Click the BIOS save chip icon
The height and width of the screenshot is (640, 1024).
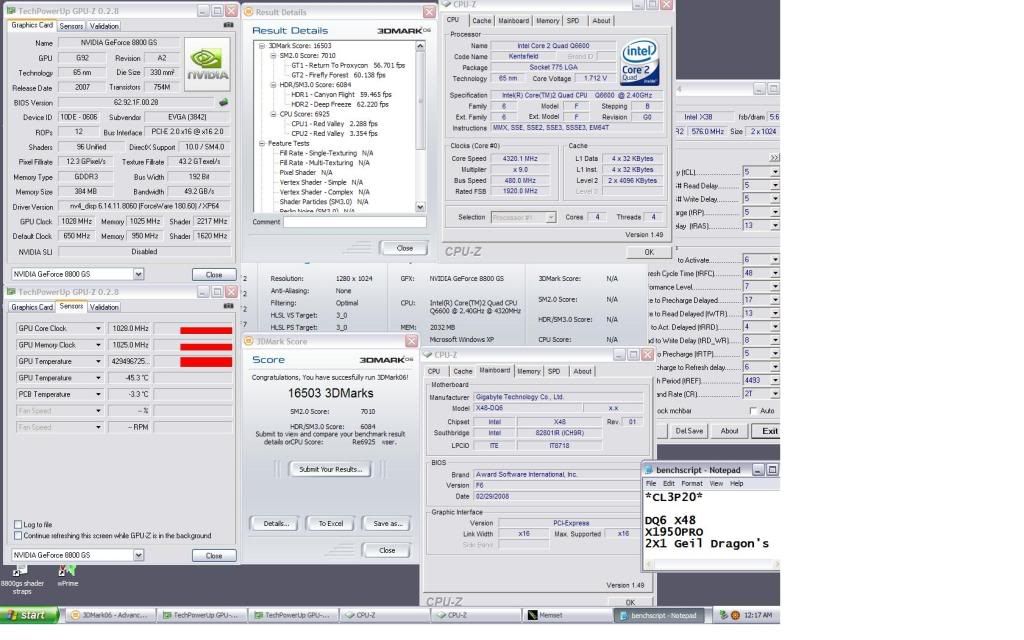(x=223, y=102)
